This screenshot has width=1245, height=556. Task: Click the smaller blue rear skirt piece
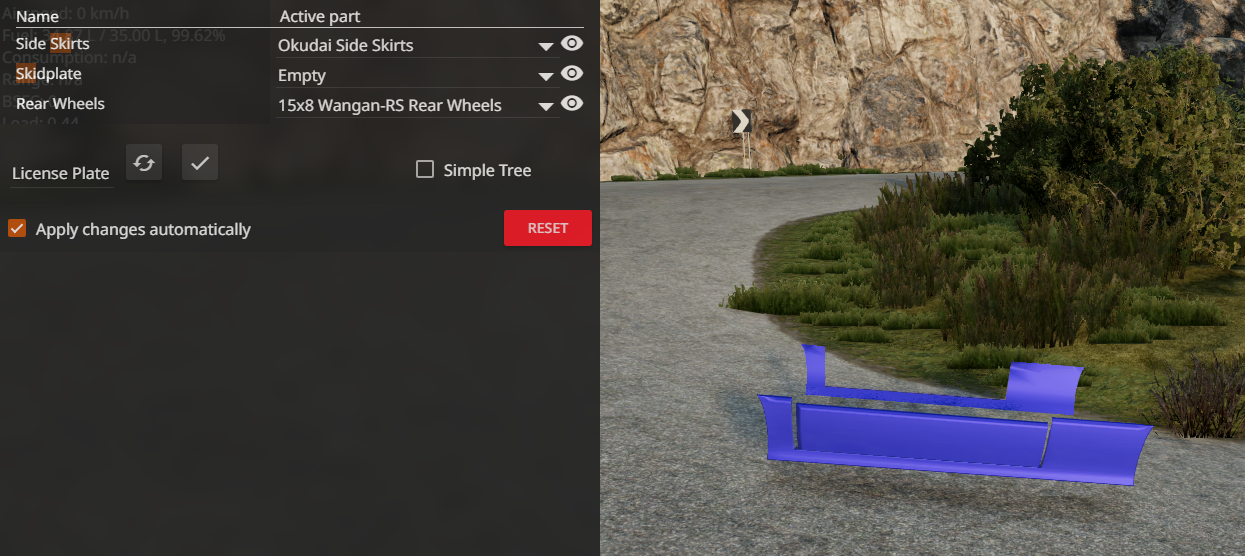point(940,385)
